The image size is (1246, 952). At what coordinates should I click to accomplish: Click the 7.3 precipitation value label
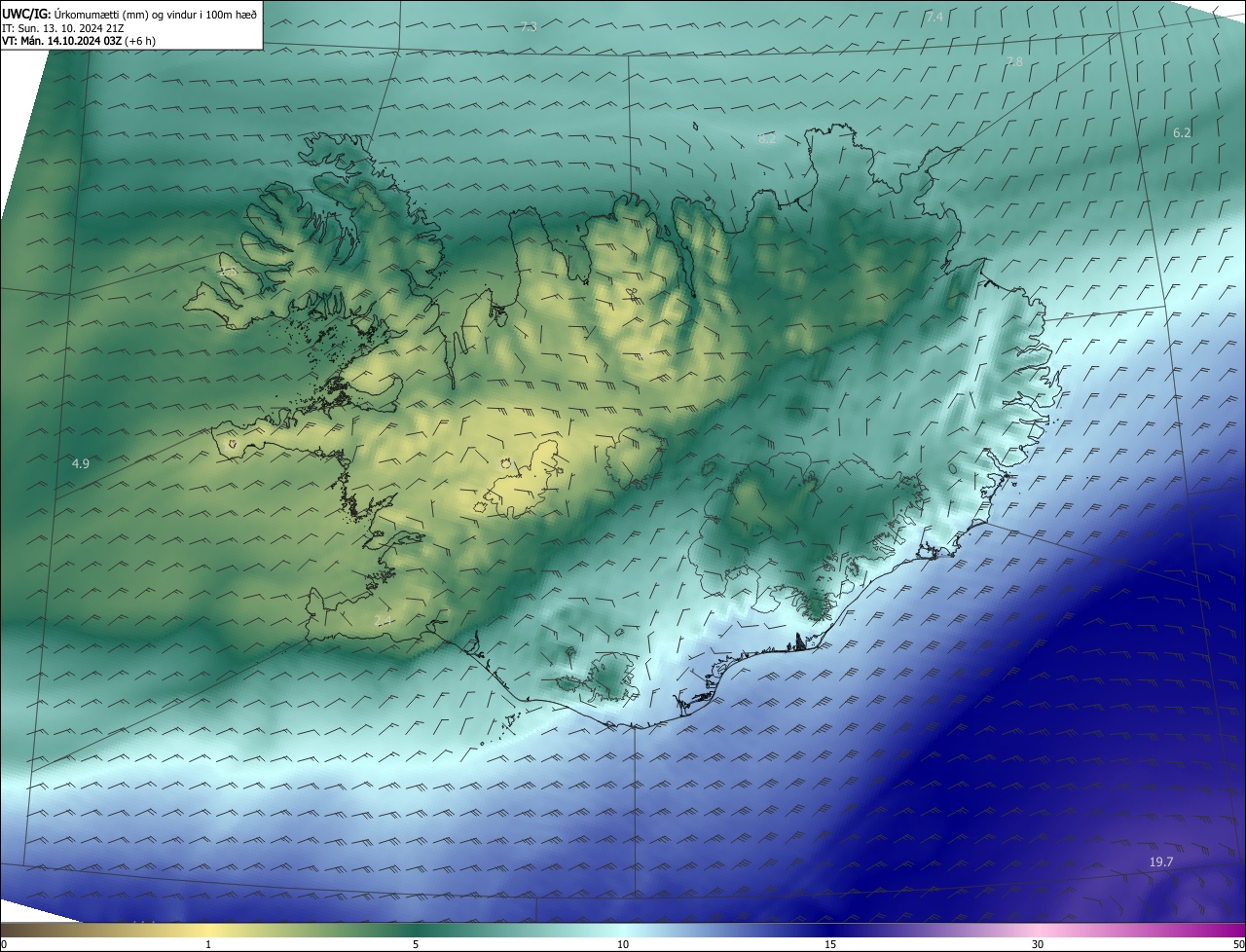[529, 27]
